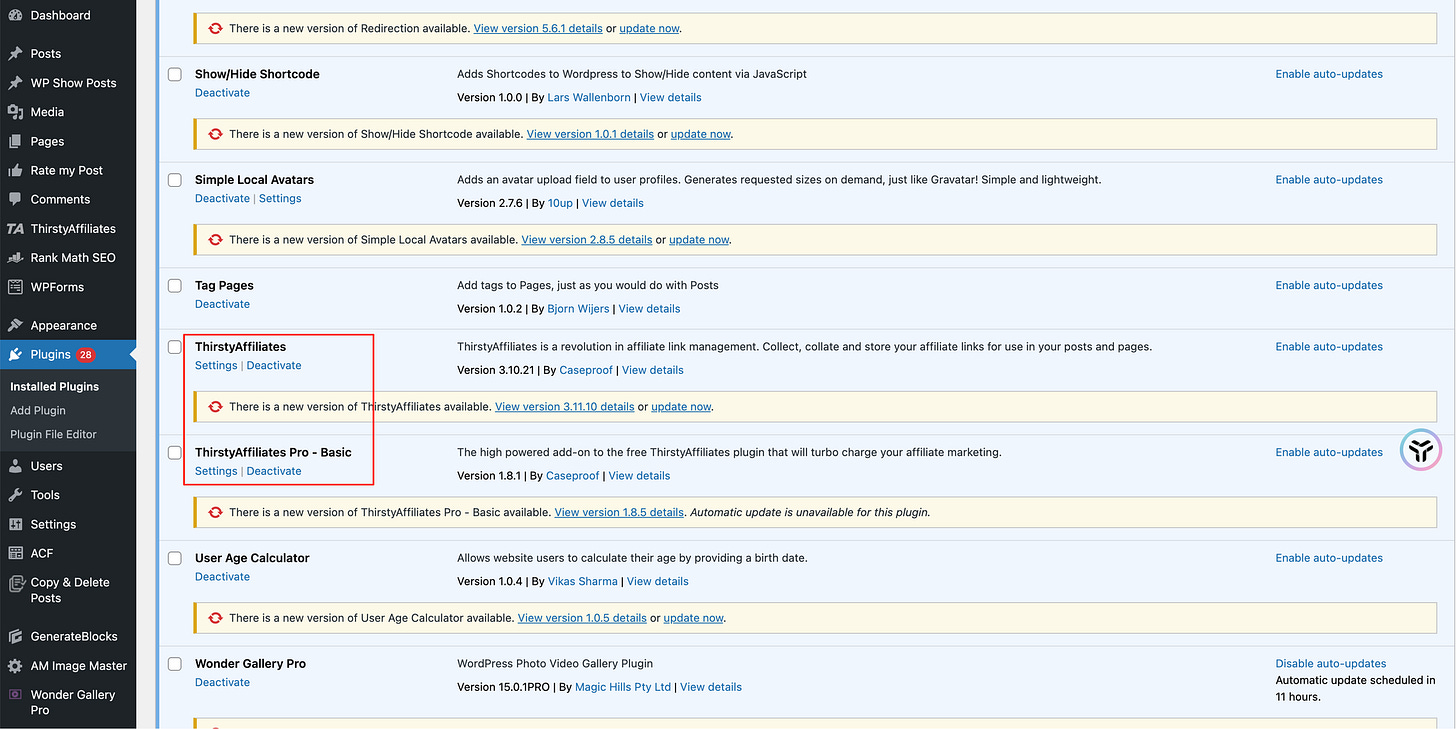The width and height of the screenshot is (1456, 729).
Task: Open Simple Local Avatars Settings link
Action: (280, 199)
